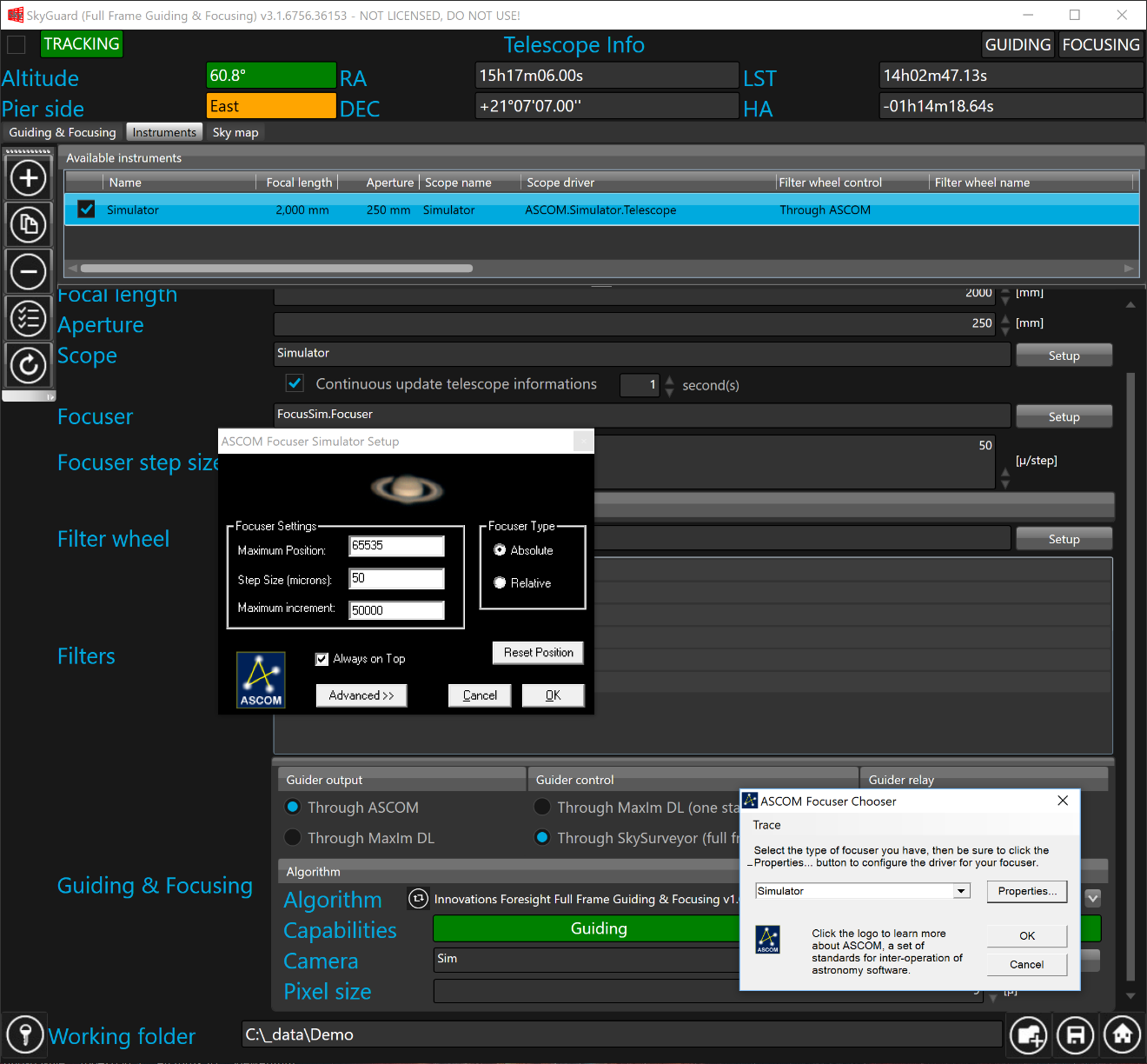Click Reset Position in Focuser Setup
Screen dimensions: 1147x1064
538,653
